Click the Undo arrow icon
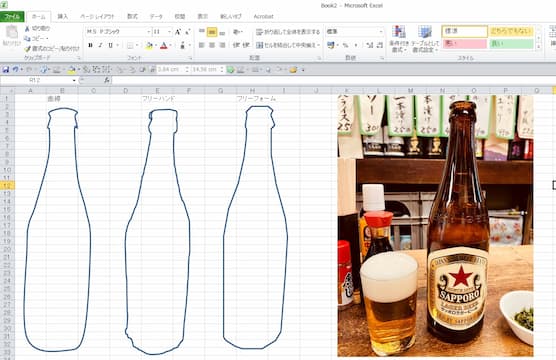This screenshot has height=360, width=556. tap(15, 70)
